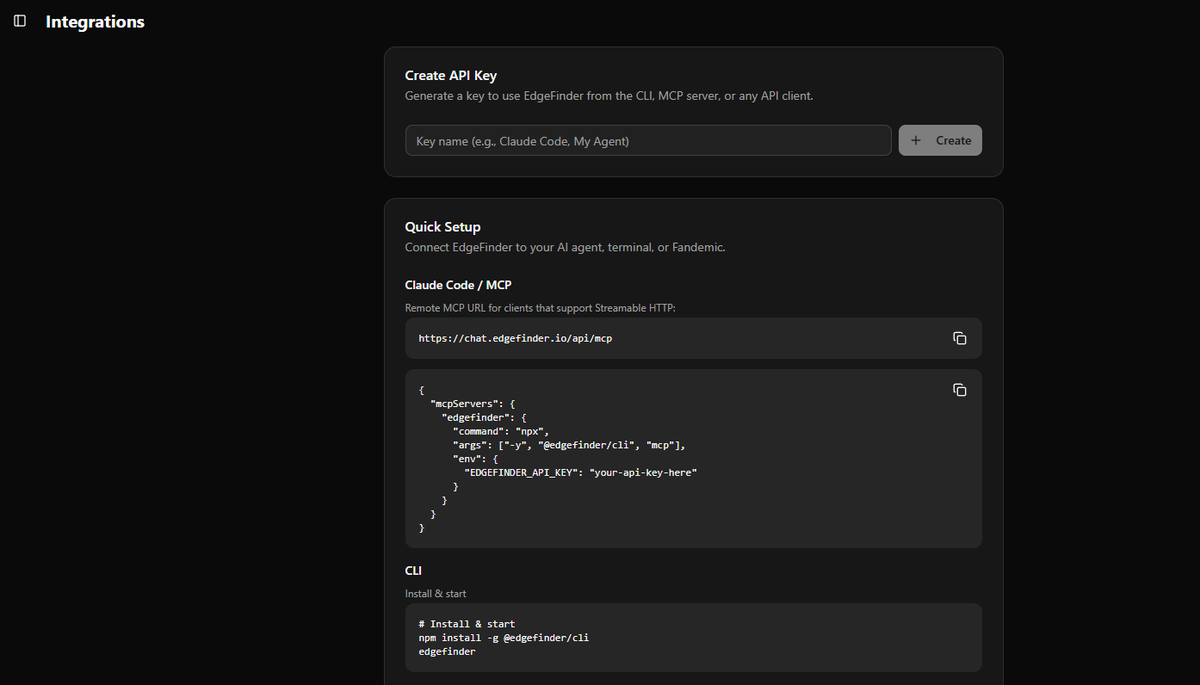The height and width of the screenshot is (685, 1200).
Task: Click the Create API Key heading
Action: click(451, 75)
